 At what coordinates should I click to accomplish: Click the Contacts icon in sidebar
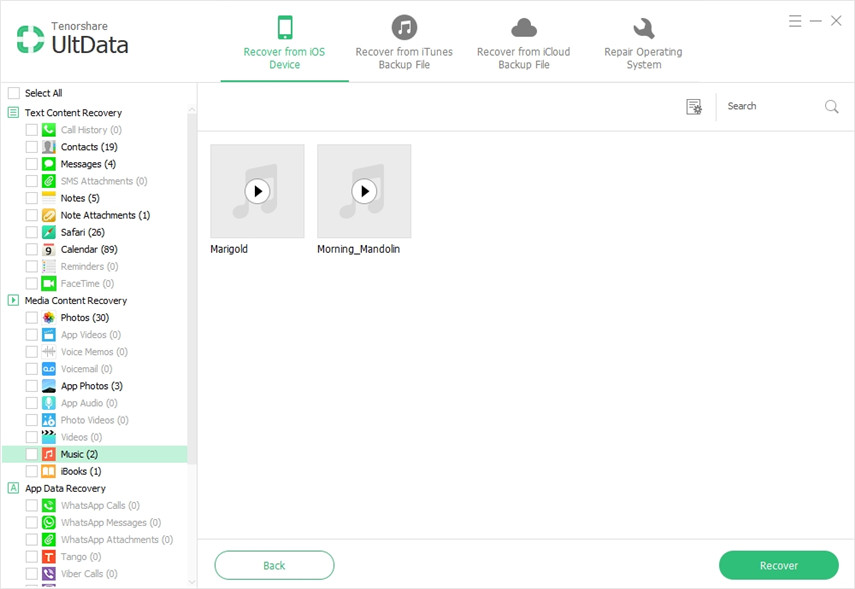point(48,147)
